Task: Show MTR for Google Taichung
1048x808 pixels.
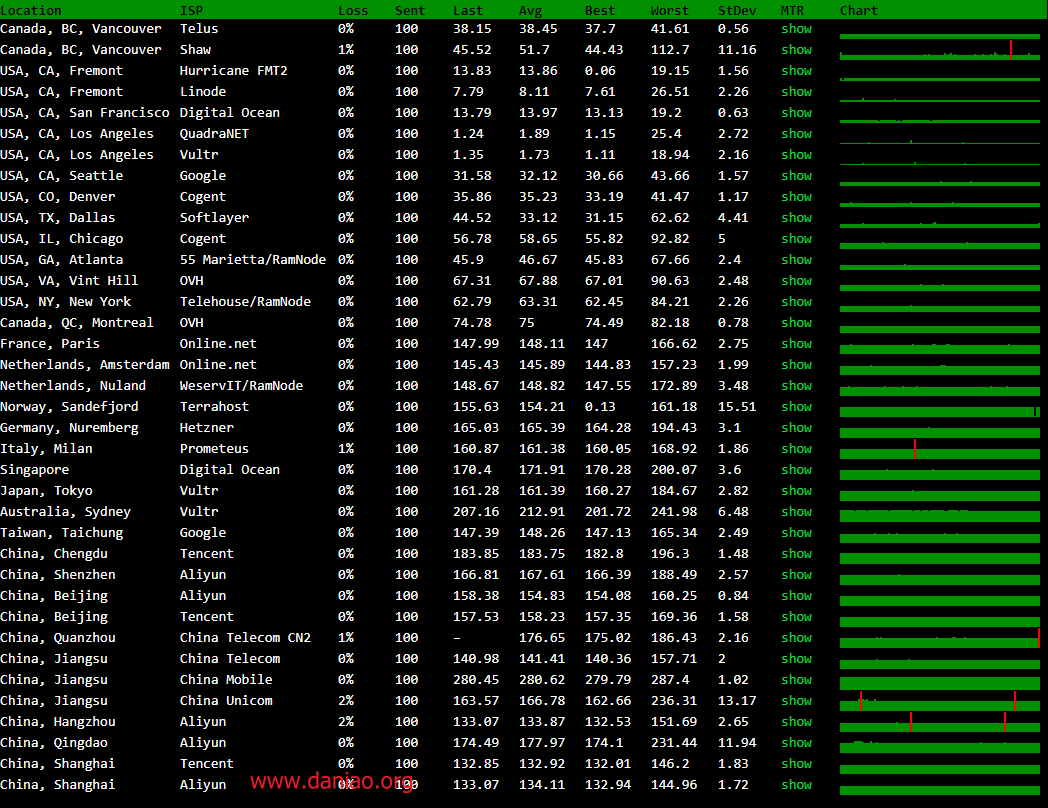Action: [x=796, y=533]
